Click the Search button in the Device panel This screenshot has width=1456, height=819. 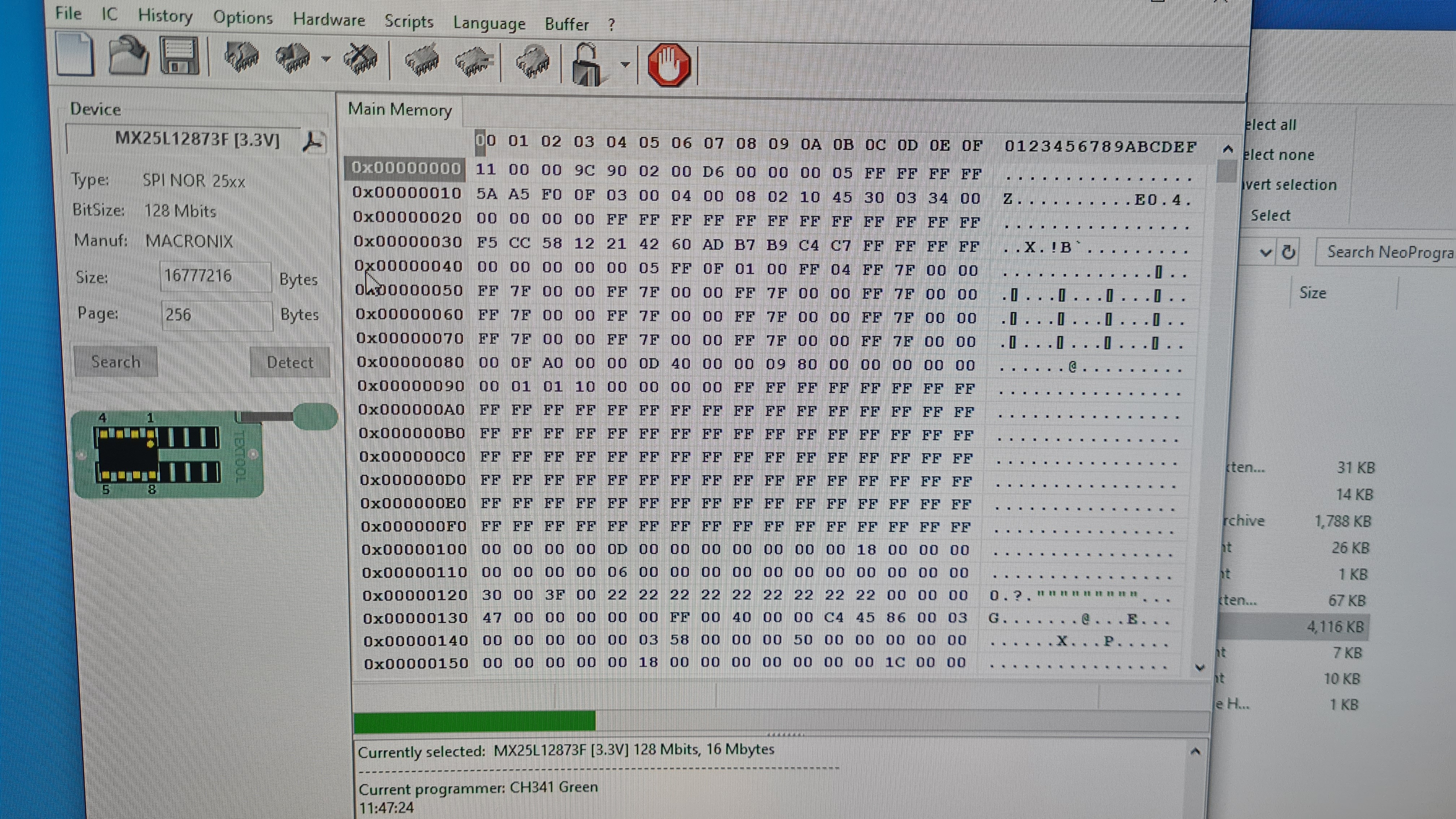(116, 361)
